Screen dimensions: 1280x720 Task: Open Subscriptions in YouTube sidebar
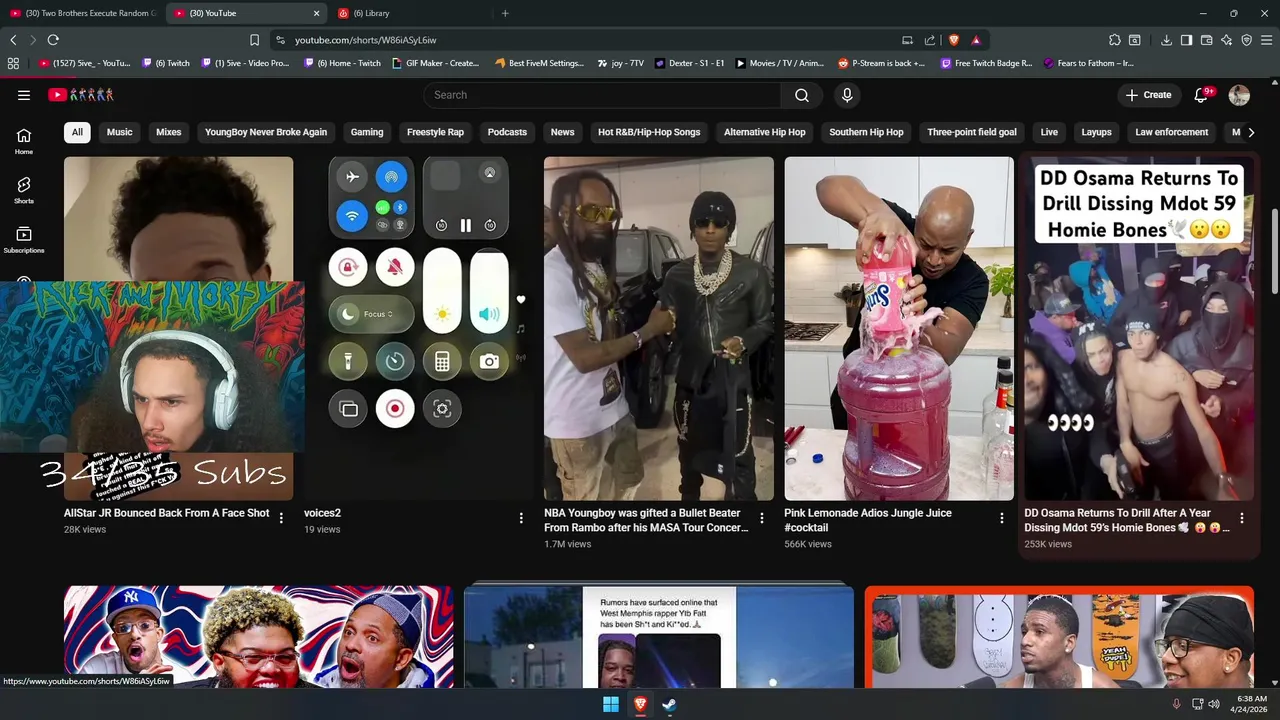click(24, 240)
